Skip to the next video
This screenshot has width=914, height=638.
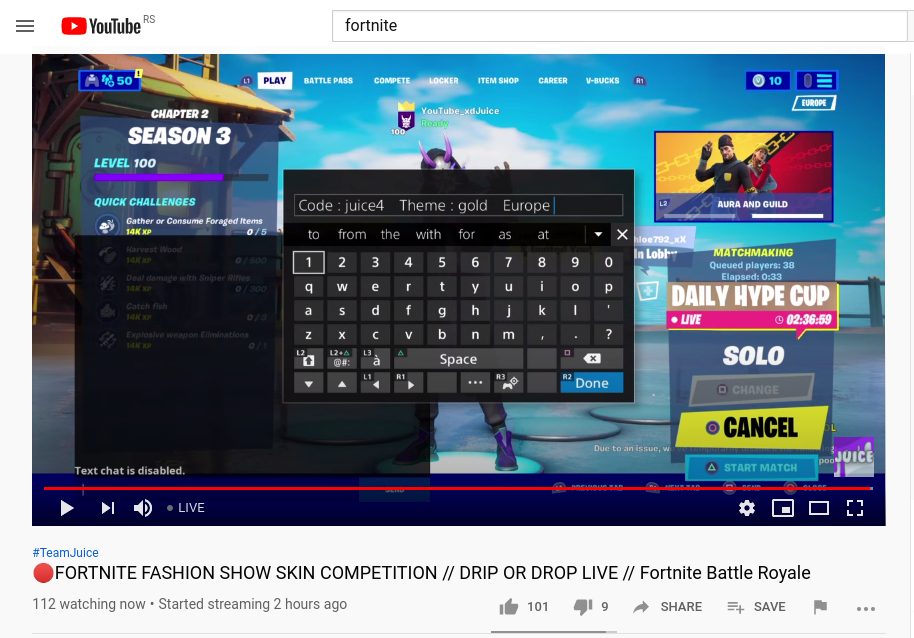(107, 508)
